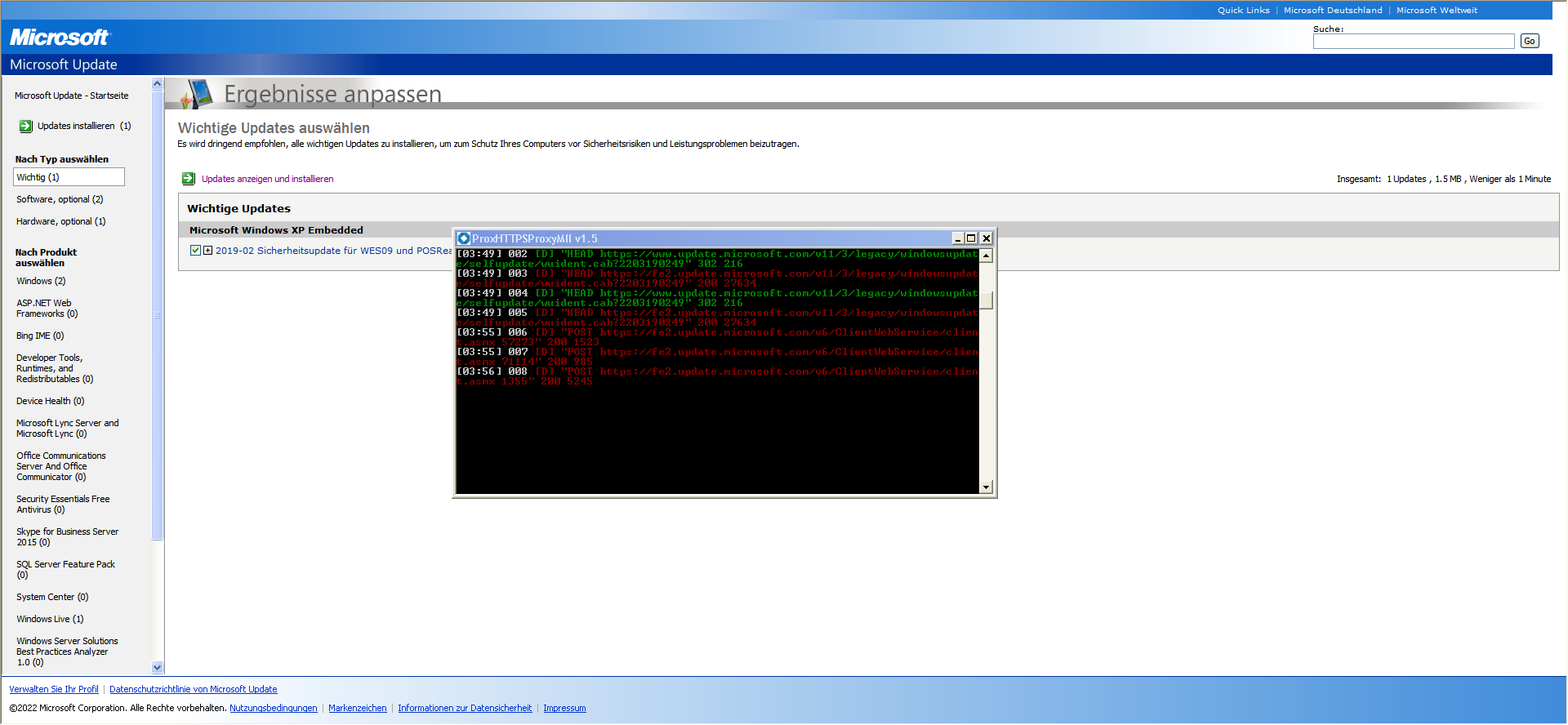Click the Suche input field

coord(1413,42)
